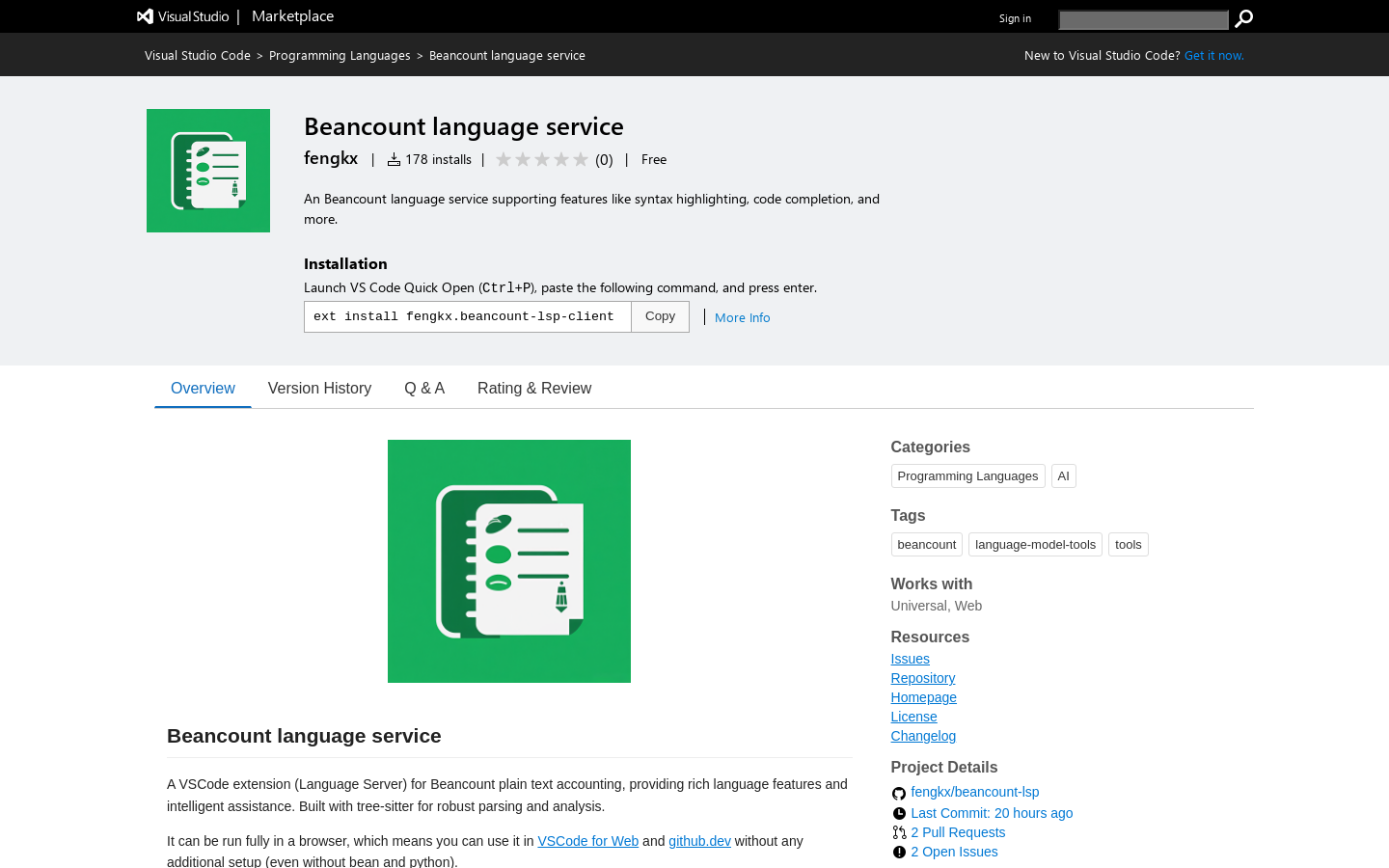Click the tools tag
Viewport: 1389px width, 868px height.
click(1128, 545)
